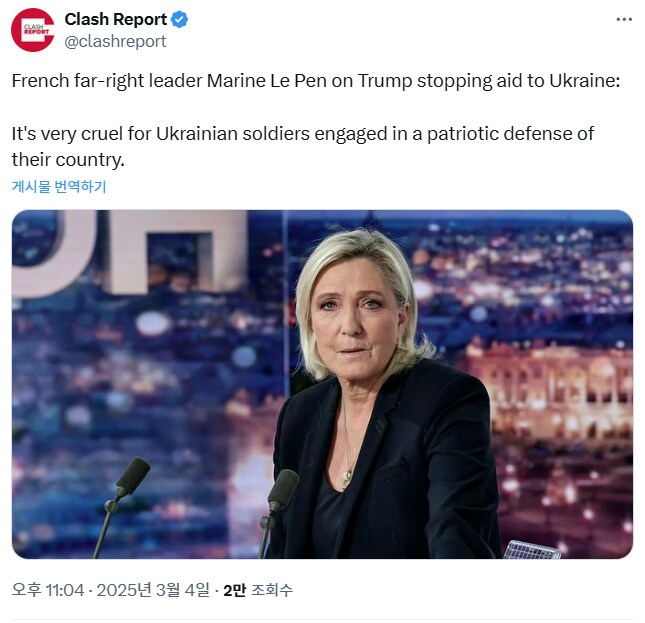Click the center microphone in the photo
Image resolution: width=645 pixels, height=623 pixels.
point(283,492)
